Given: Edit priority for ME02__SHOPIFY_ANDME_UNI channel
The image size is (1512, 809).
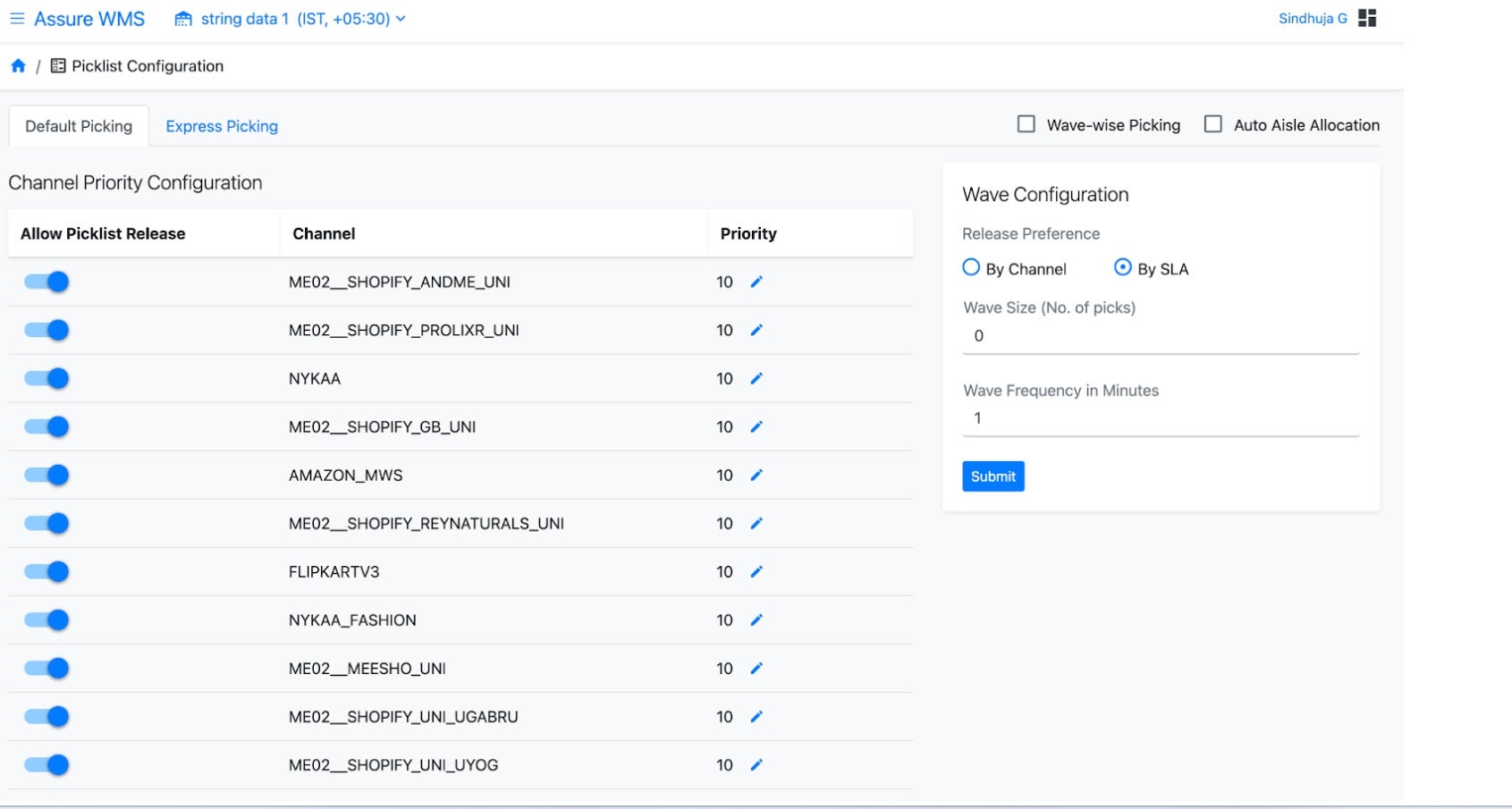Looking at the screenshot, I should click(756, 282).
